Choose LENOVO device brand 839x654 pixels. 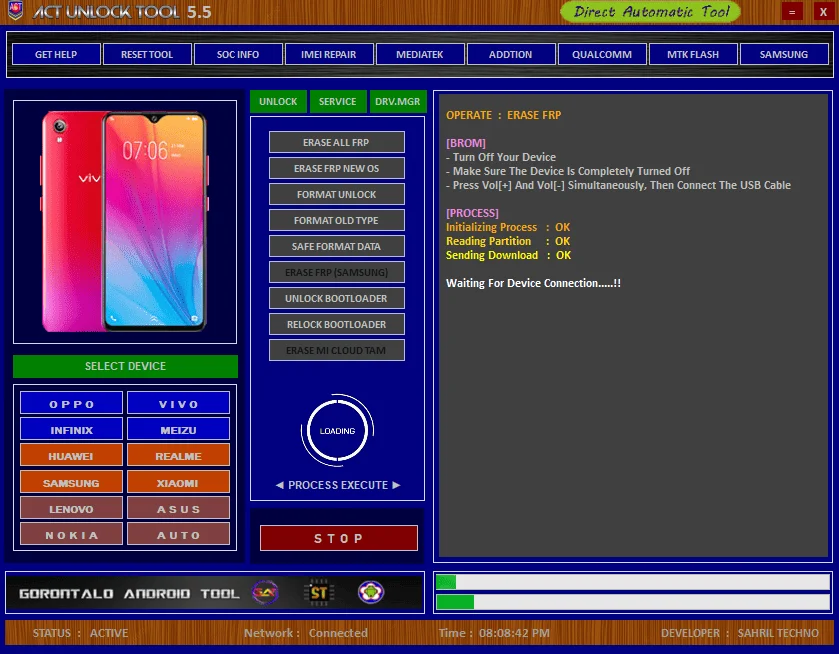[71, 509]
